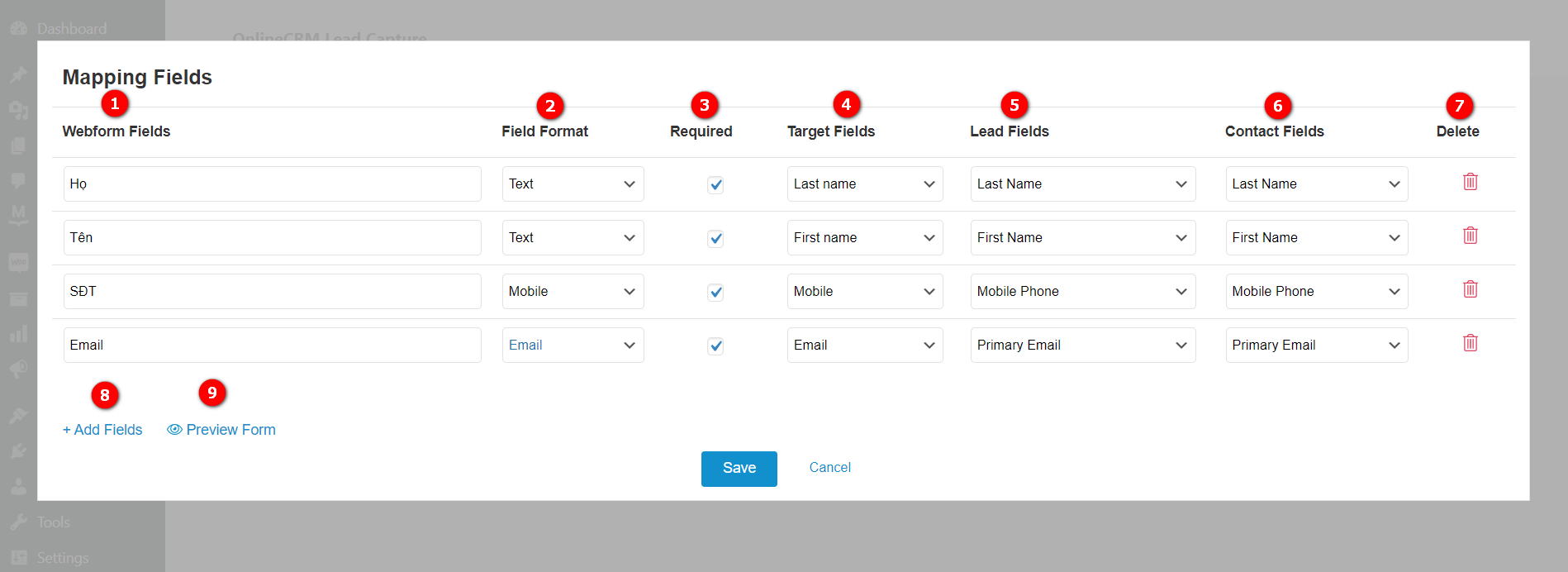Expand the First Name Contact Fields dropdown
This screenshot has width=1568, height=572.
(x=1317, y=237)
